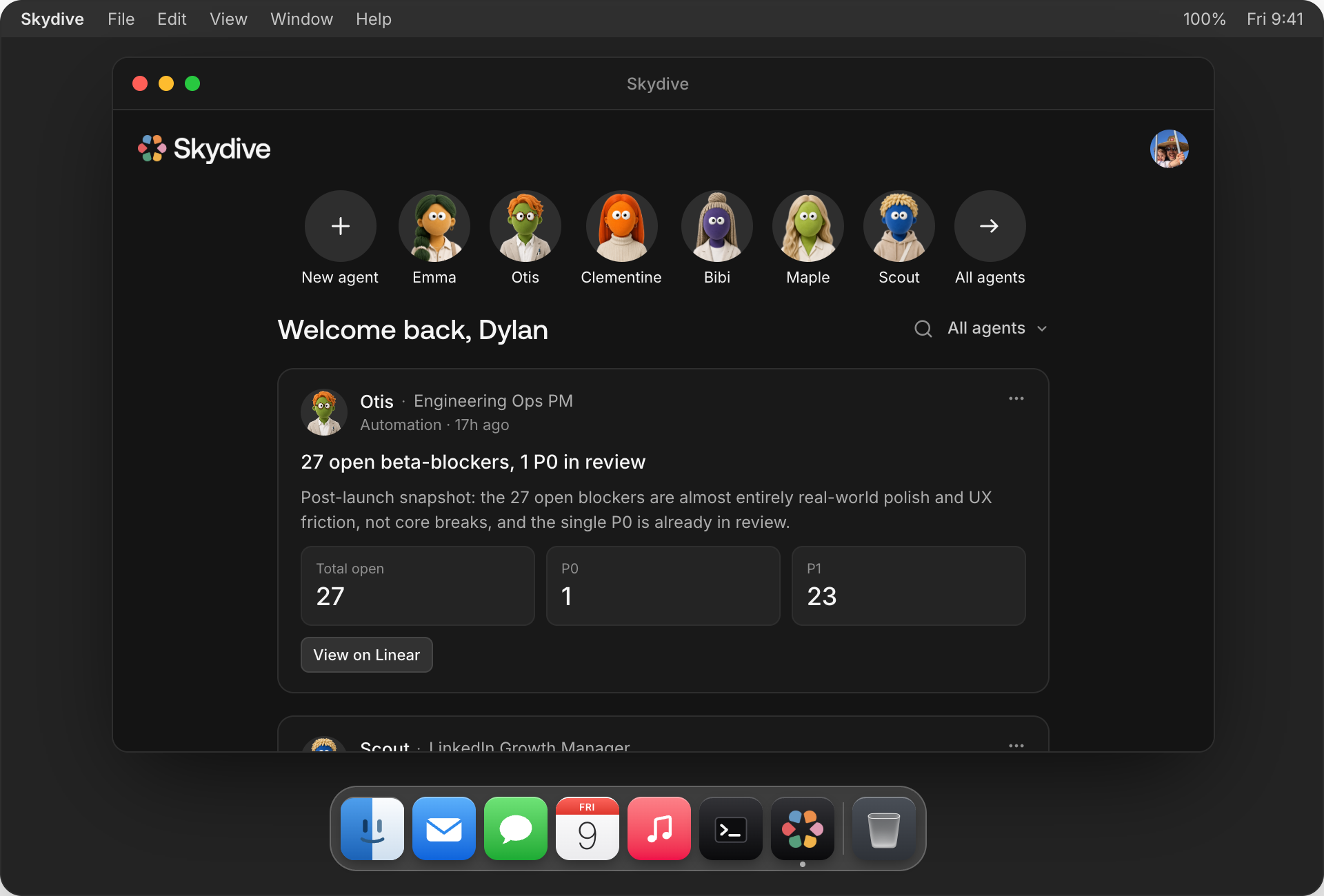Launch Music from the dock

[x=659, y=828]
